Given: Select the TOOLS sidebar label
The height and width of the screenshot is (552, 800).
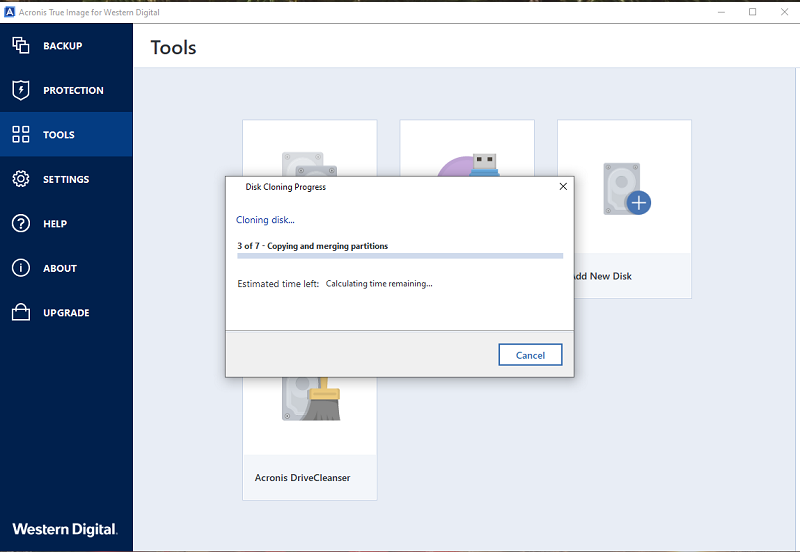Looking at the screenshot, I should click(59, 135).
